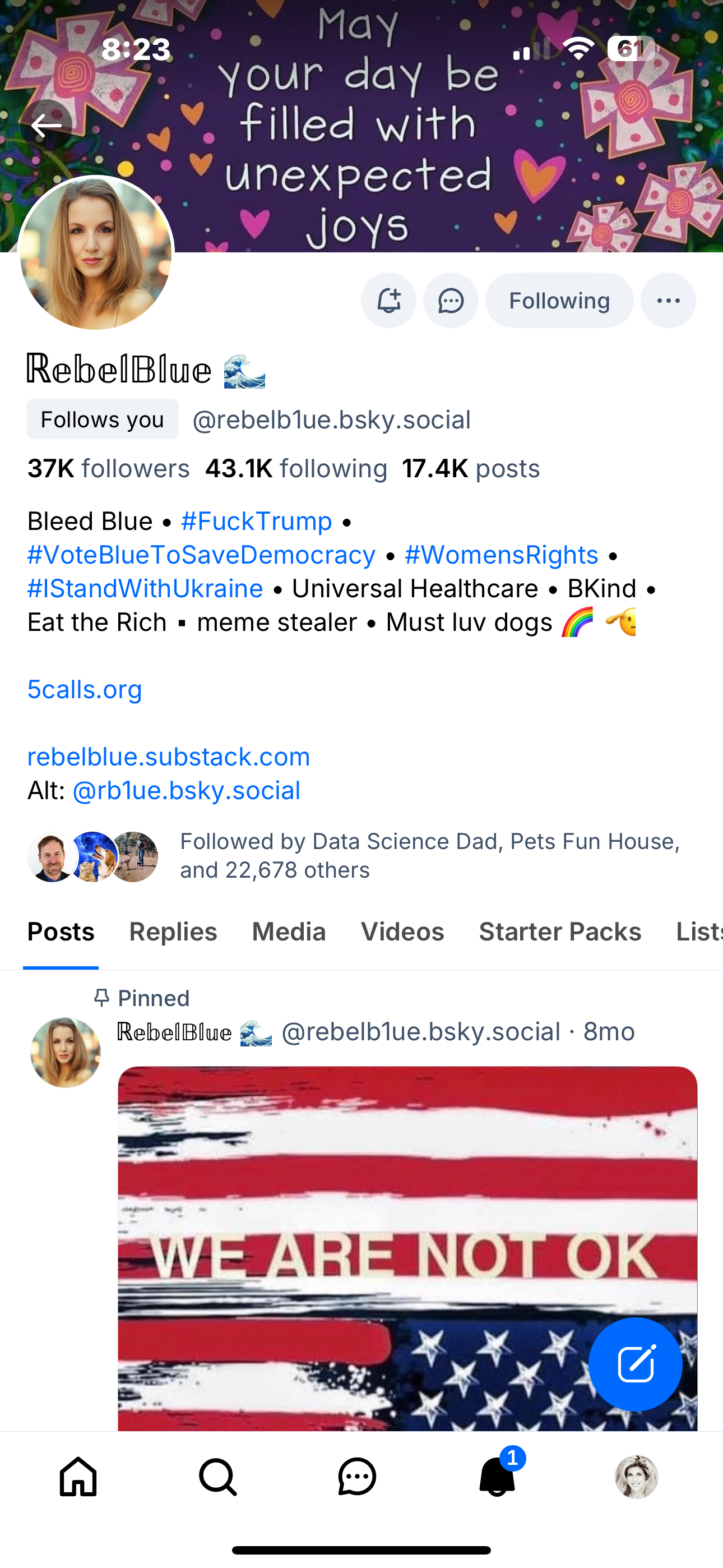
Task: Open the WE ARE NOT OK pinned image
Action: click(407, 1248)
